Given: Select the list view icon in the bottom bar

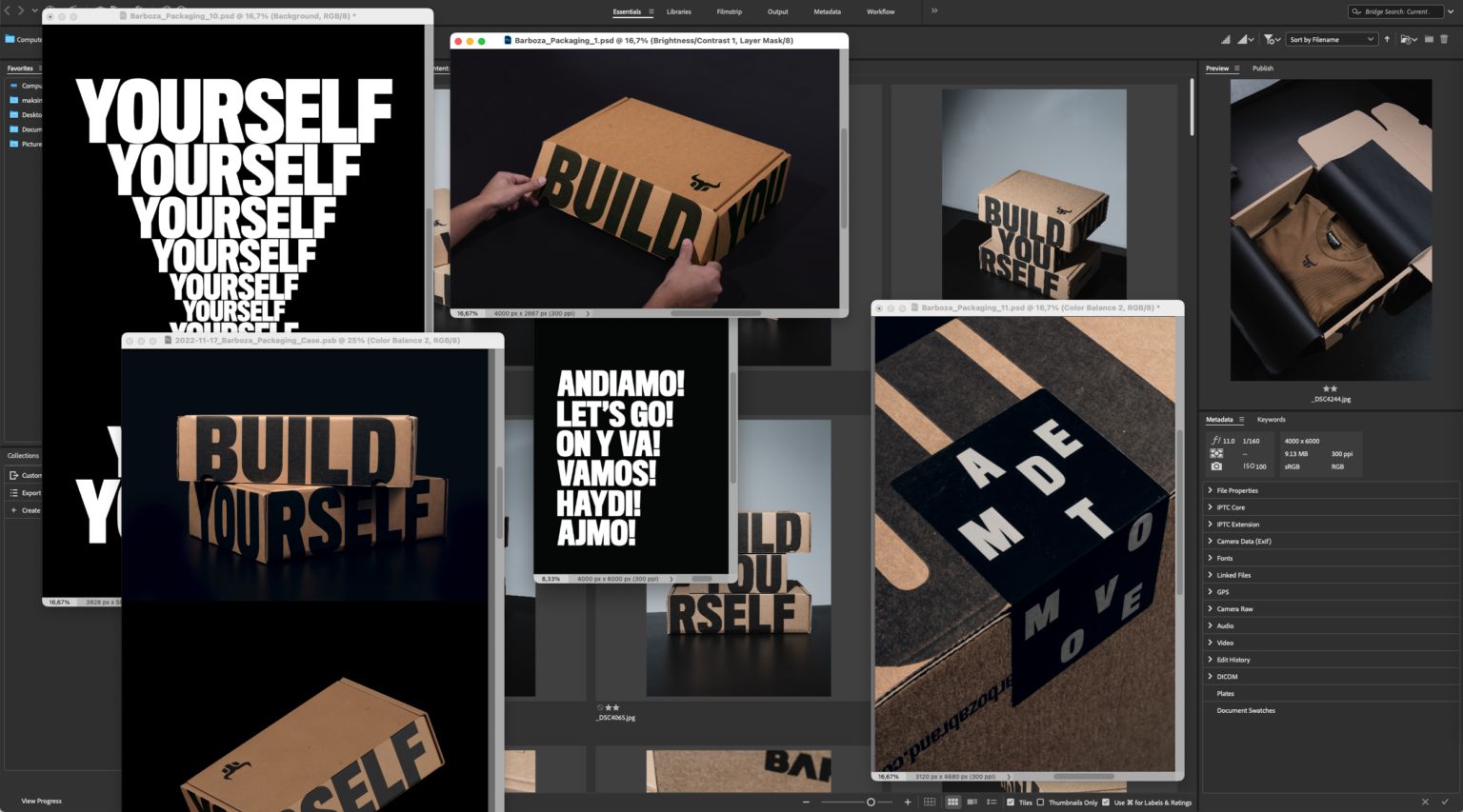Looking at the screenshot, I should [x=992, y=802].
